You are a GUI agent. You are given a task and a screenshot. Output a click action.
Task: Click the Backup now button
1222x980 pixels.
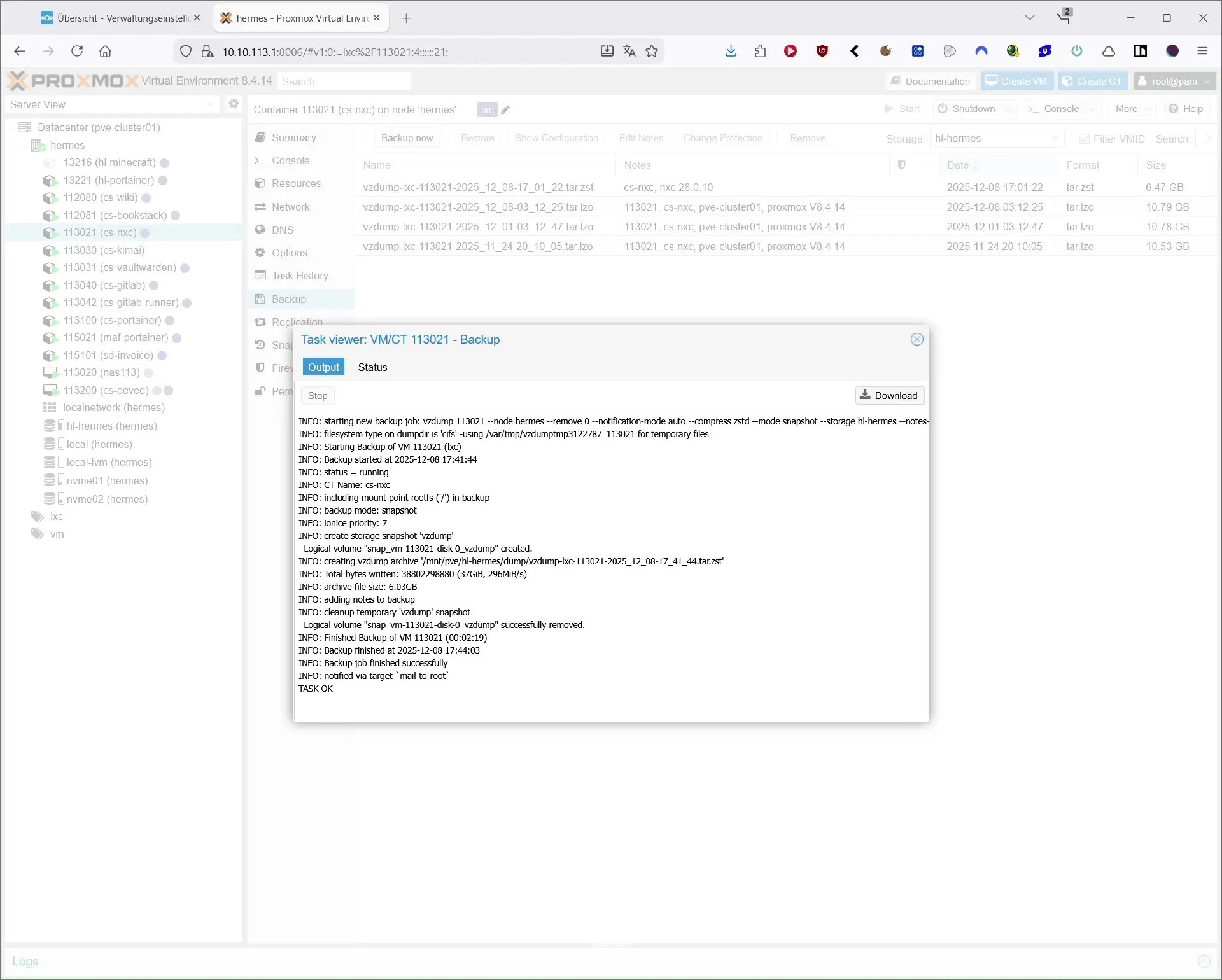[x=407, y=137]
